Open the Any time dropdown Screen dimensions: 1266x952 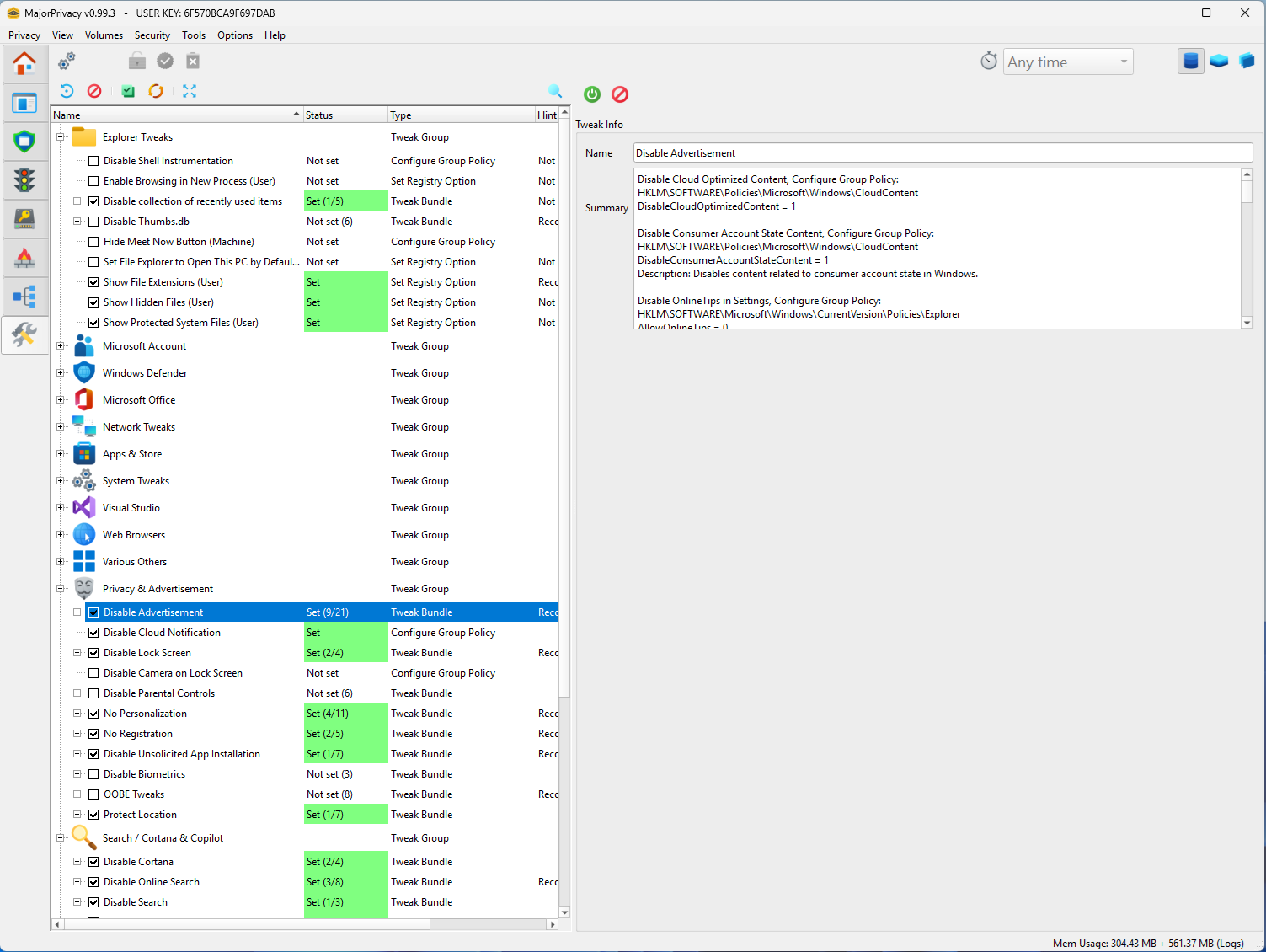1123,62
